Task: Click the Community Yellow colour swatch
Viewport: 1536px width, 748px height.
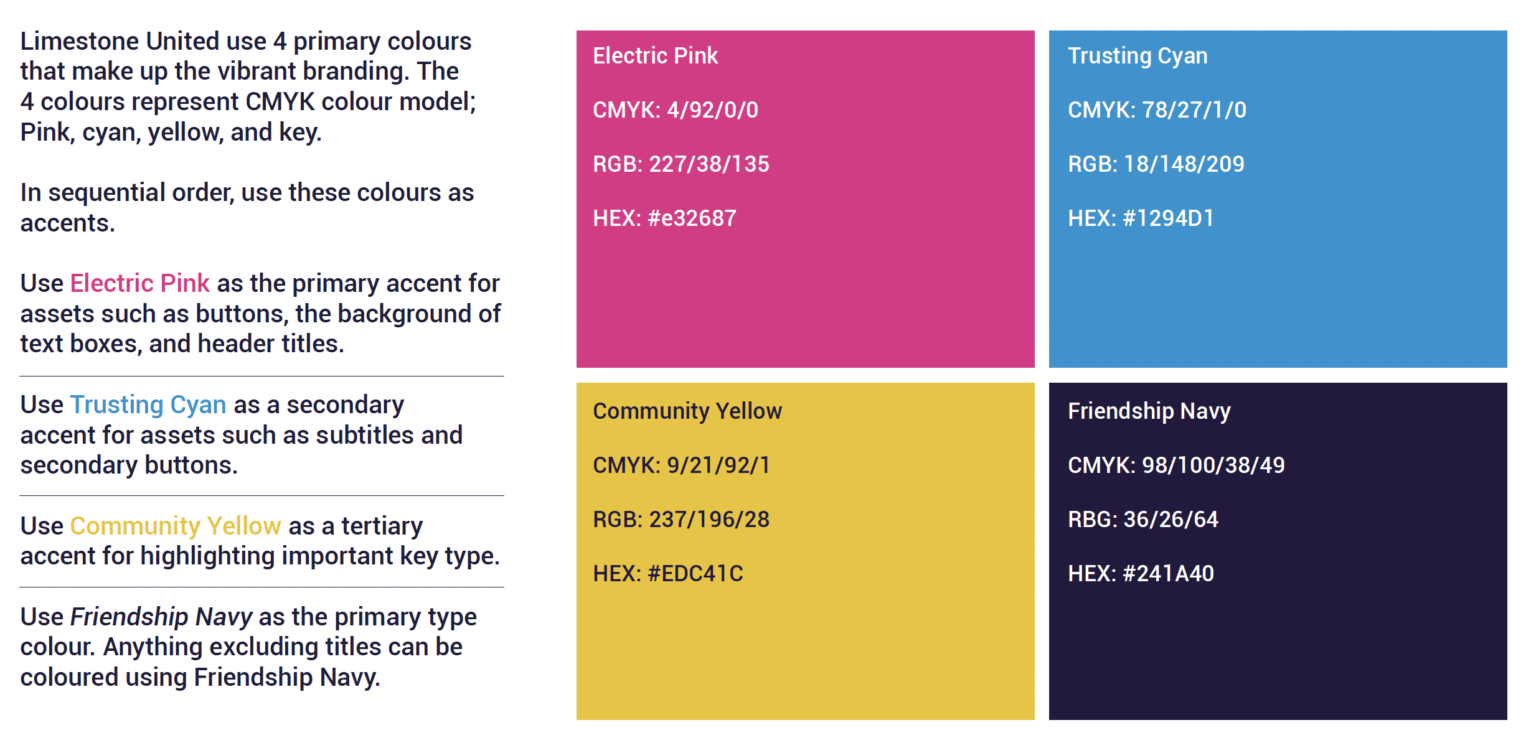Action: (805, 551)
